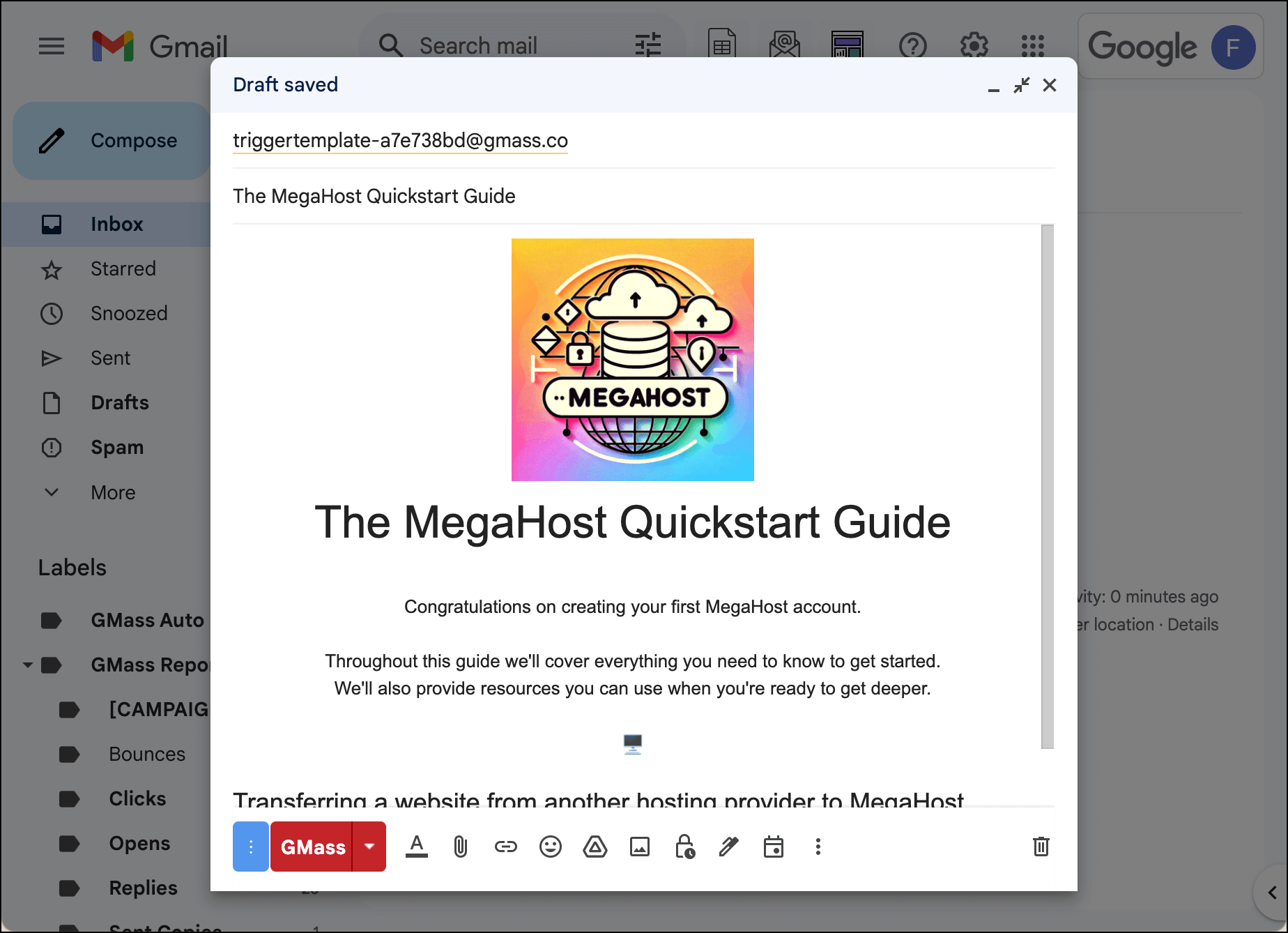Open the GMass dashboard window icon
Screen dimensions: 1288x933
[x=848, y=46]
